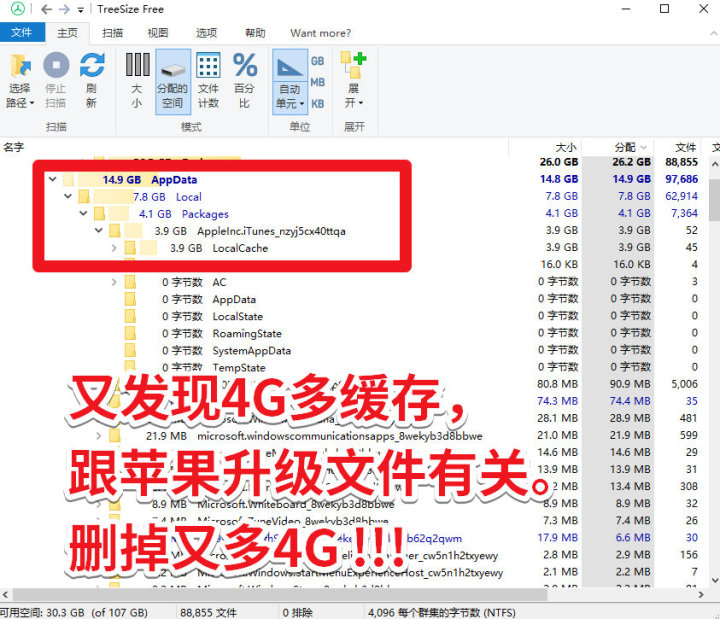Set the unit to MB

(317, 82)
